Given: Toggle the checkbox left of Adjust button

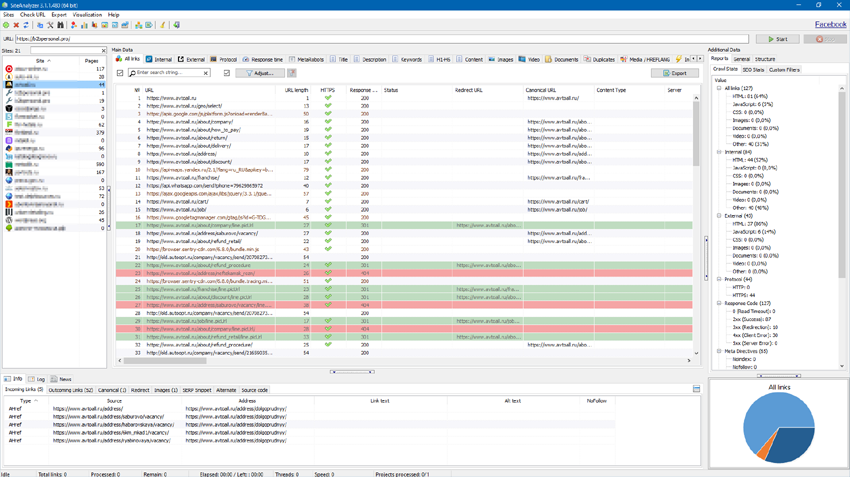Looking at the screenshot, I should point(227,73).
